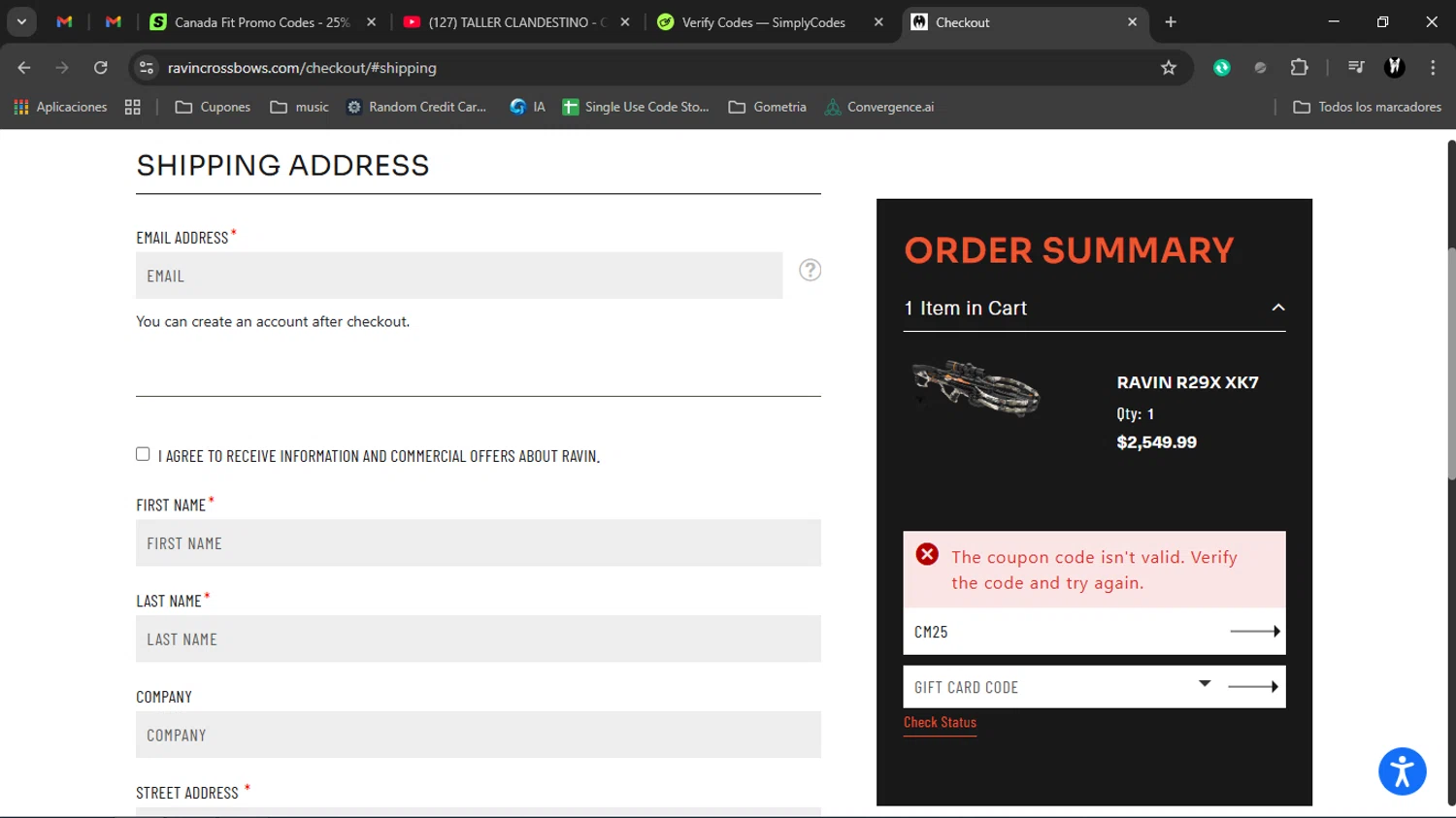The height and width of the screenshot is (818, 1456).
Task: Open the green circular extension icon
Action: (1222, 67)
